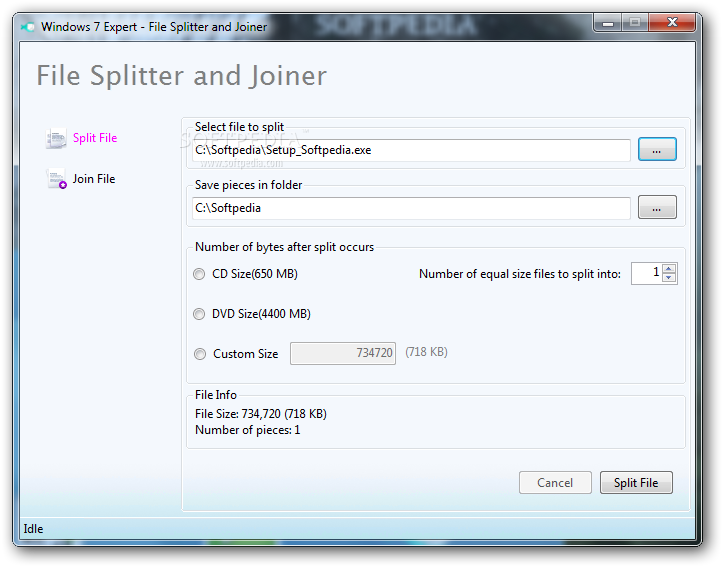Click the Number of equal size files label
The height and width of the screenshot is (567, 723).
(520, 274)
